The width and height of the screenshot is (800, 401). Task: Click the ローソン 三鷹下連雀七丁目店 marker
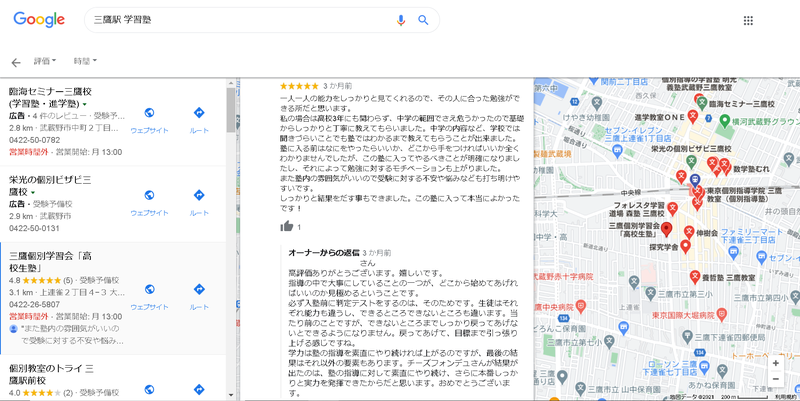(x=706, y=365)
